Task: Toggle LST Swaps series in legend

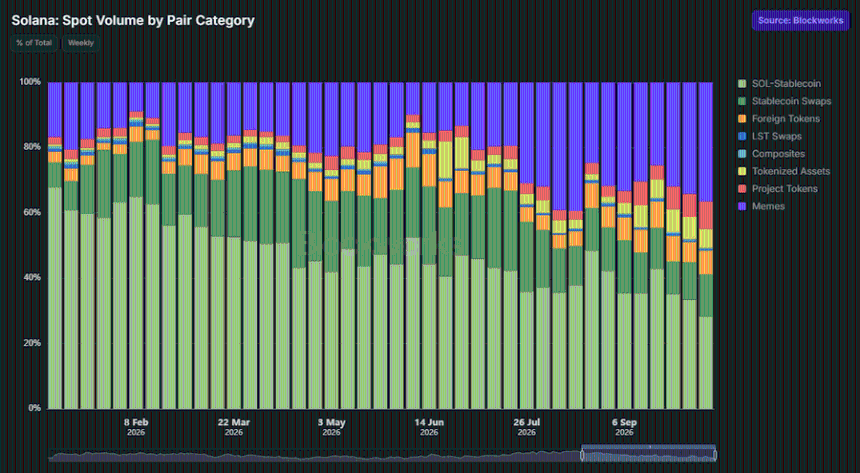Action: click(770, 137)
